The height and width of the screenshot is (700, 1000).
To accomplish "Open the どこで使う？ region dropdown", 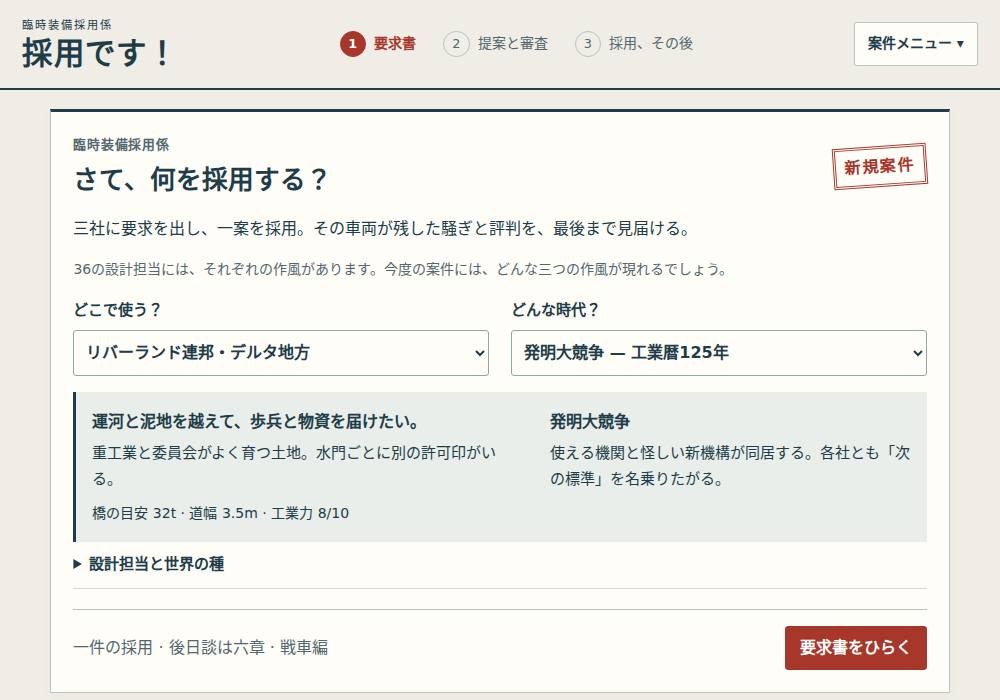I will [281, 353].
